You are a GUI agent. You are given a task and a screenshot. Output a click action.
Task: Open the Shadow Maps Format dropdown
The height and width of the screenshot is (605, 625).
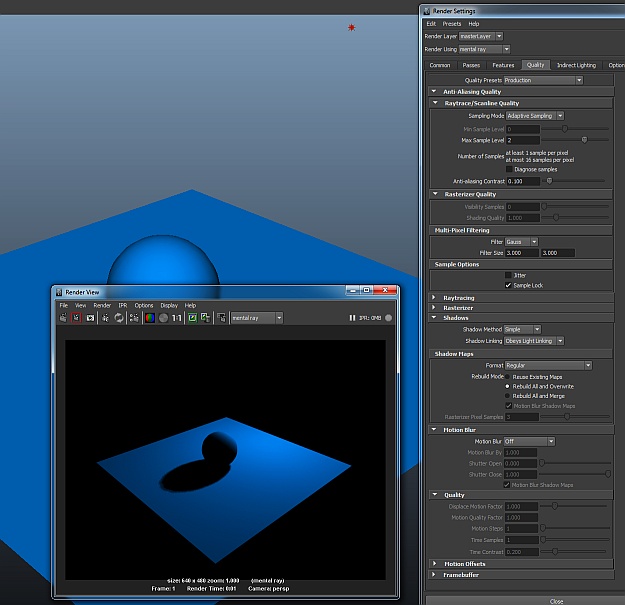coord(548,365)
